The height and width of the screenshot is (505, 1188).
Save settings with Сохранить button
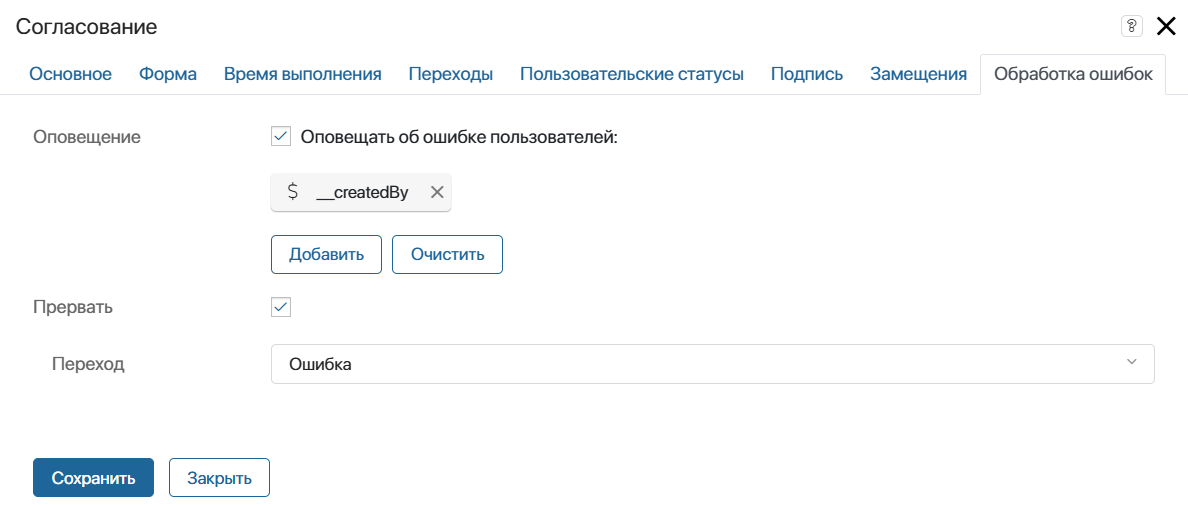point(93,478)
